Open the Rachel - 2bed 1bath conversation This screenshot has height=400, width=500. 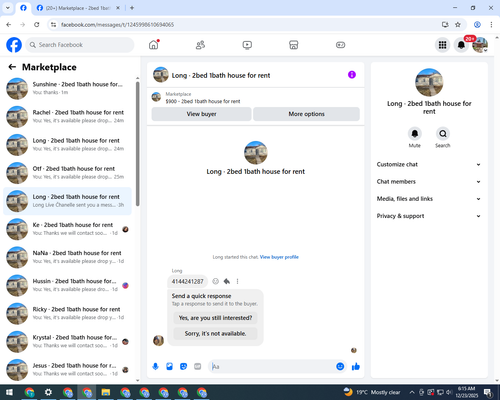68,116
